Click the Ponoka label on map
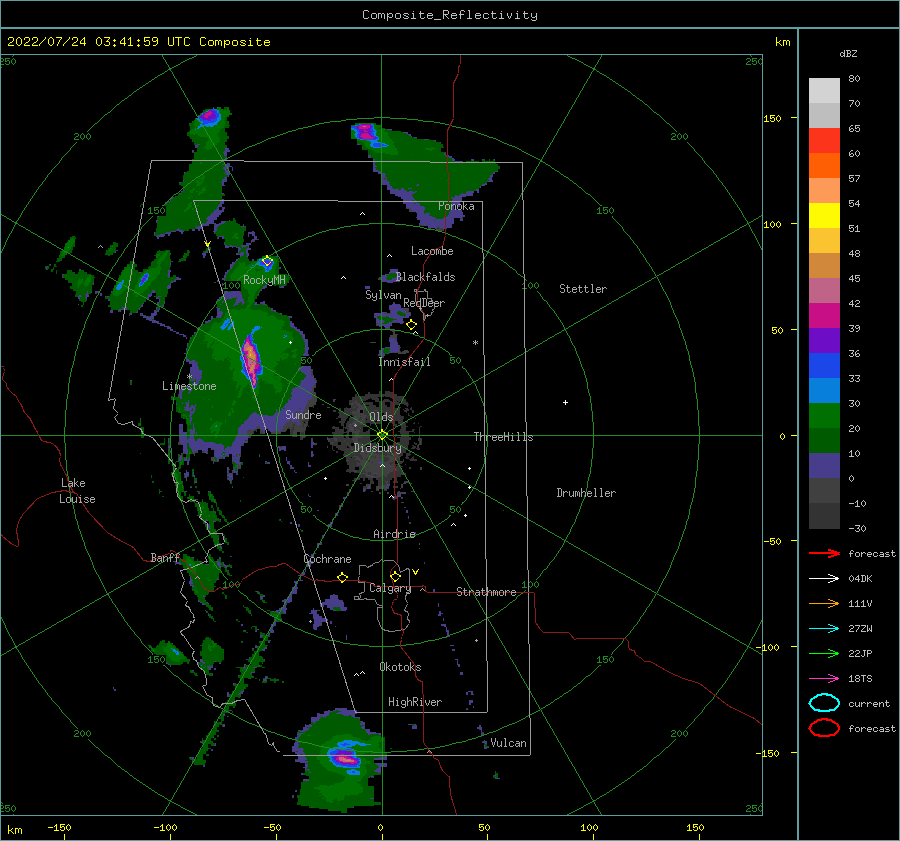900x841 pixels. pos(456,206)
